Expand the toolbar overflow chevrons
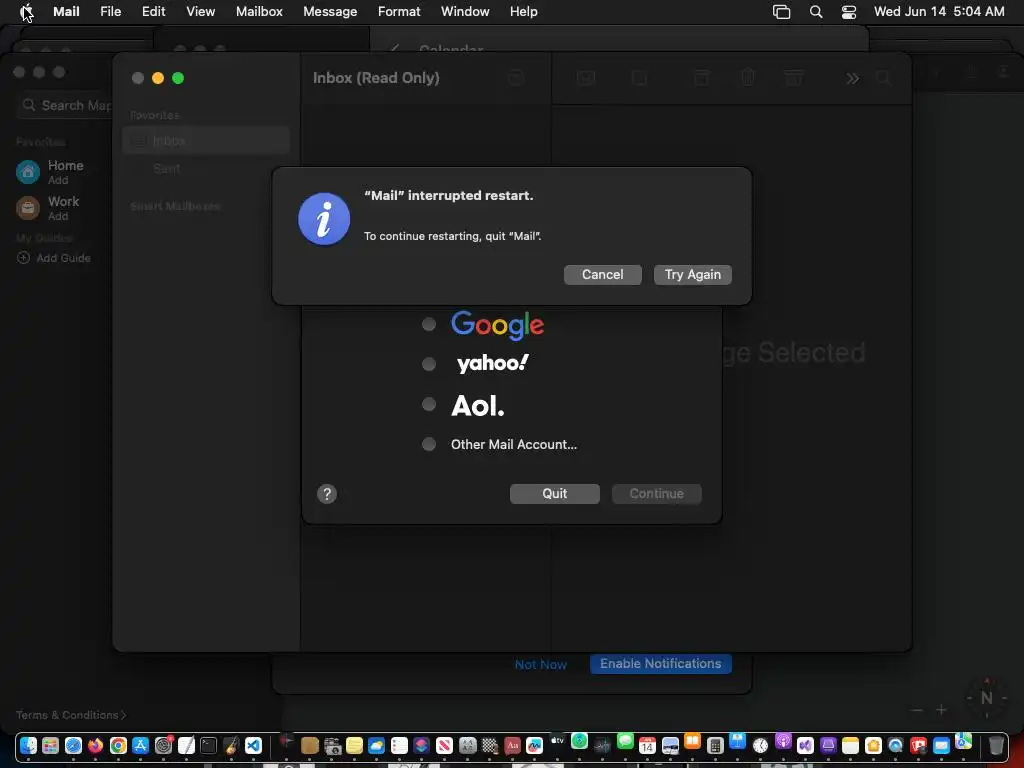 (x=852, y=78)
